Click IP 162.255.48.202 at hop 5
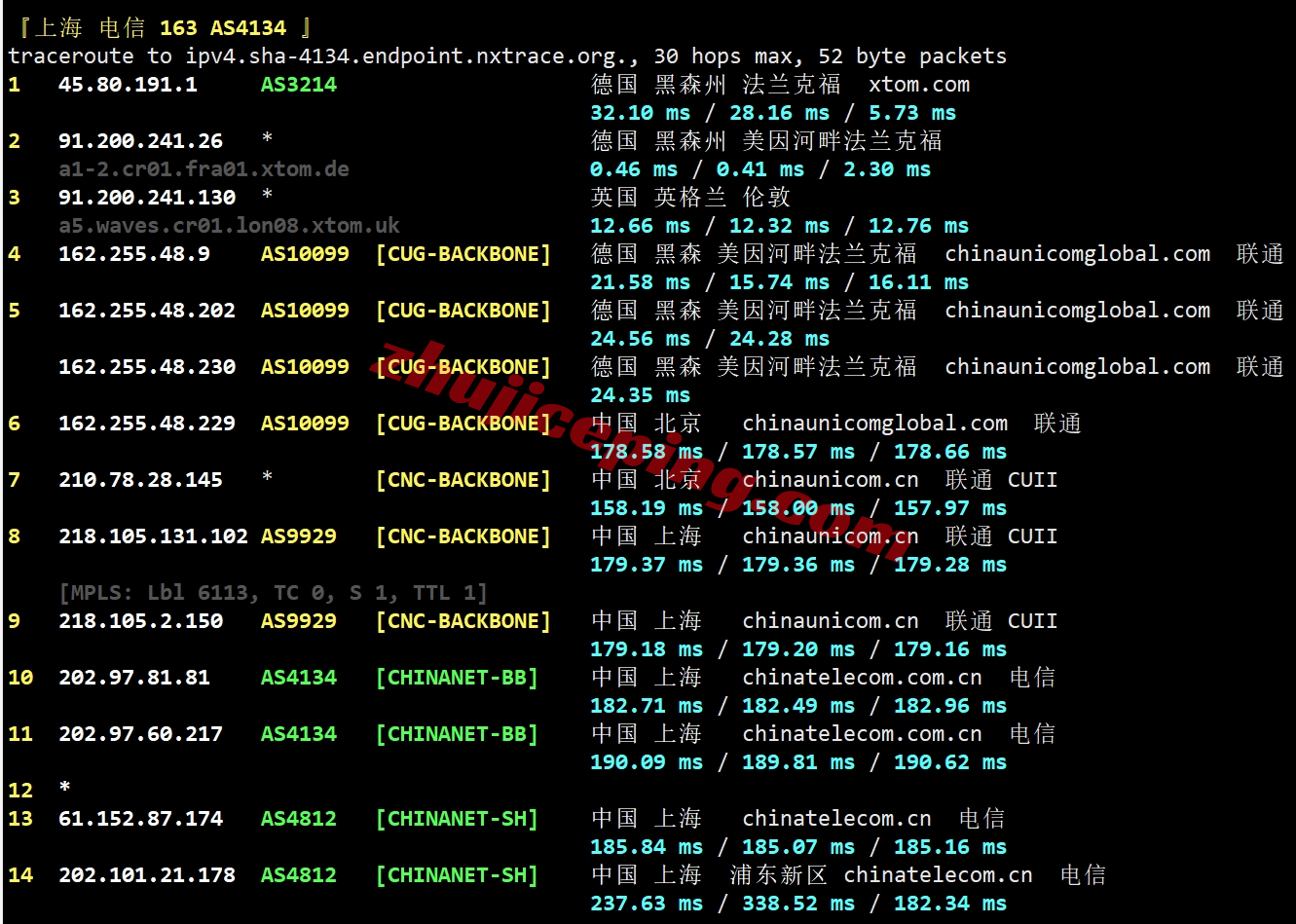Image resolution: width=1296 pixels, height=924 pixels. click(147, 311)
